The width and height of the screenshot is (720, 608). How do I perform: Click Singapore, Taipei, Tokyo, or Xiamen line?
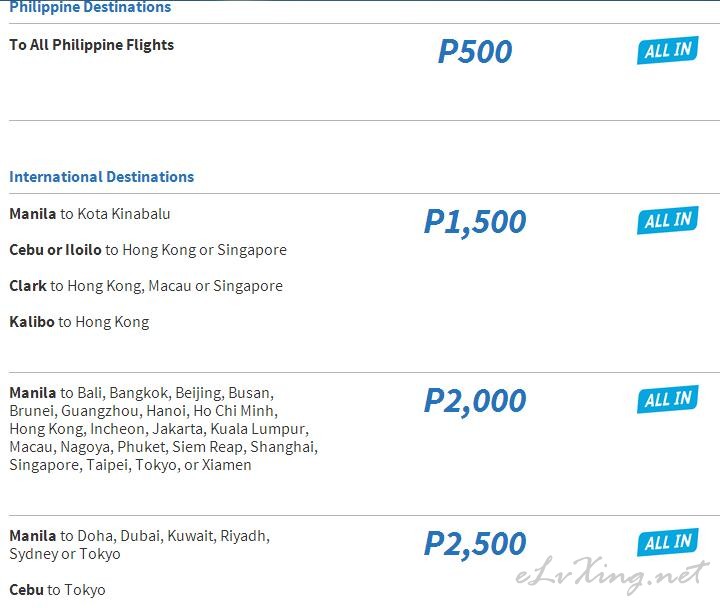point(130,465)
